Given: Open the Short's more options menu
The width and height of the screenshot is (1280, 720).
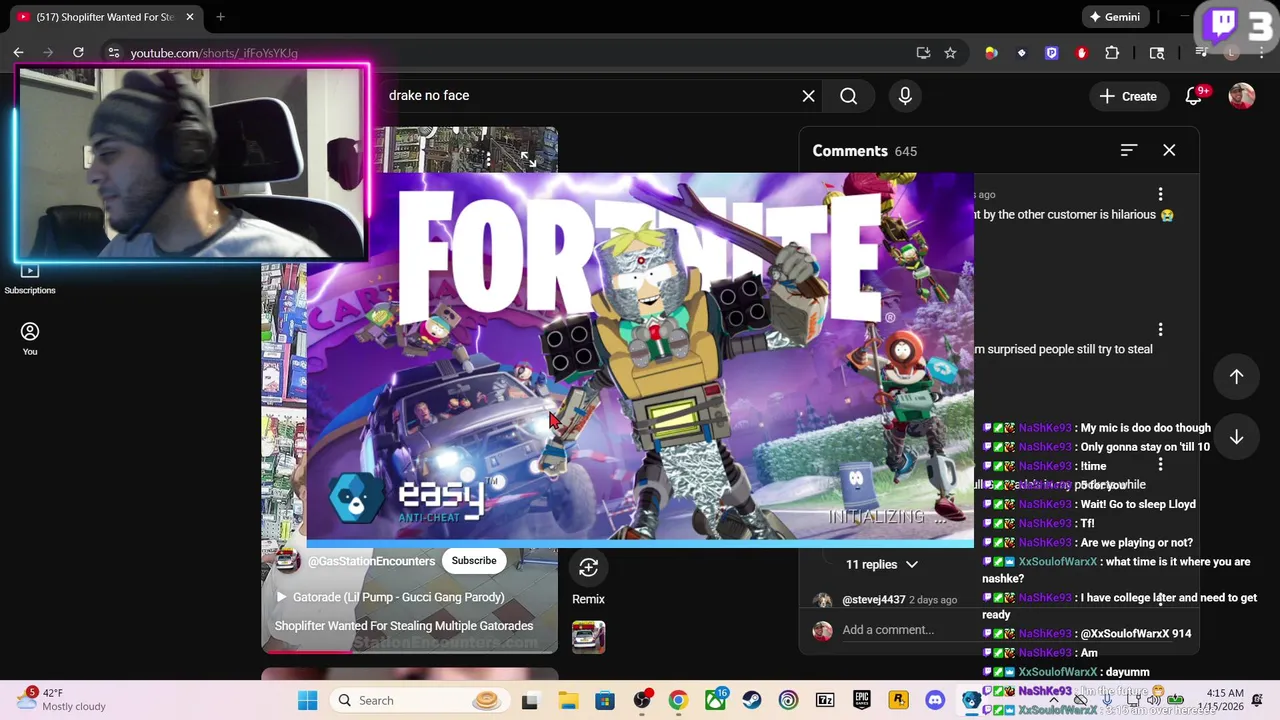Looking at the screenshot, I should (489, 158).
